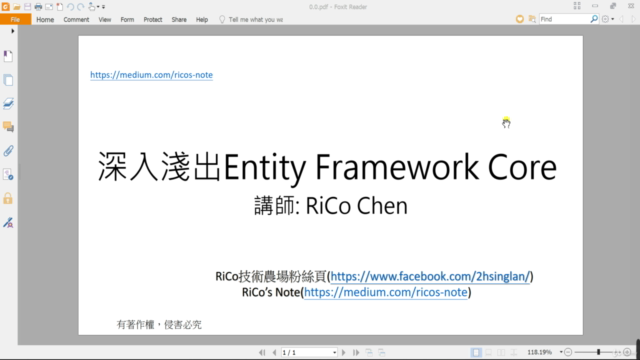Select single page view mode
This screenshot has width=640, height=360.
[476, 352]
